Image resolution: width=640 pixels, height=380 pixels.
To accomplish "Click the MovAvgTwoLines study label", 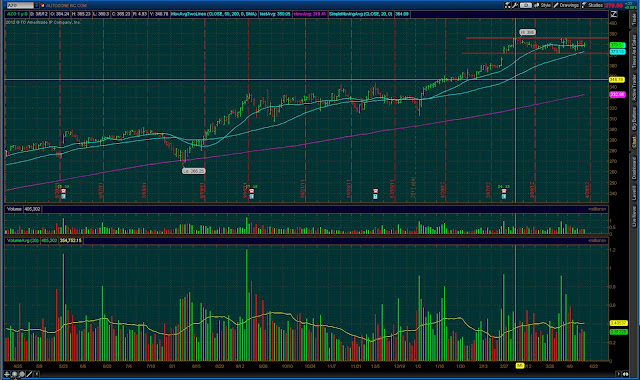I will (214, 14).
